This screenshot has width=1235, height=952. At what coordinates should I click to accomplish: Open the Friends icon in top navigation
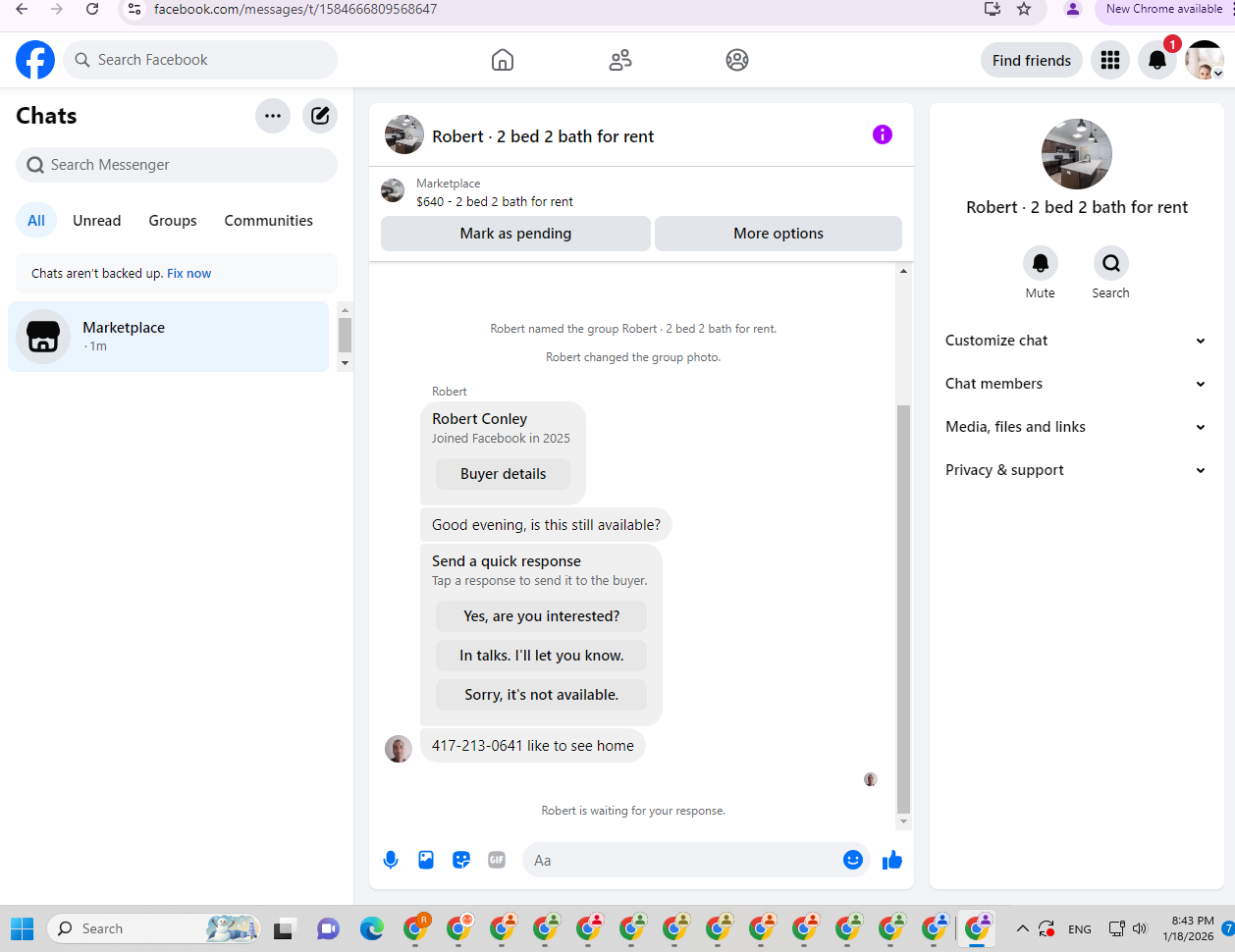point(620,60)
